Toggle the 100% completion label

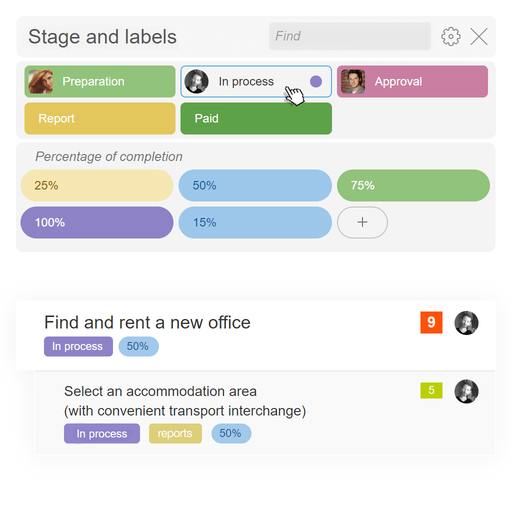coord(97,222)
